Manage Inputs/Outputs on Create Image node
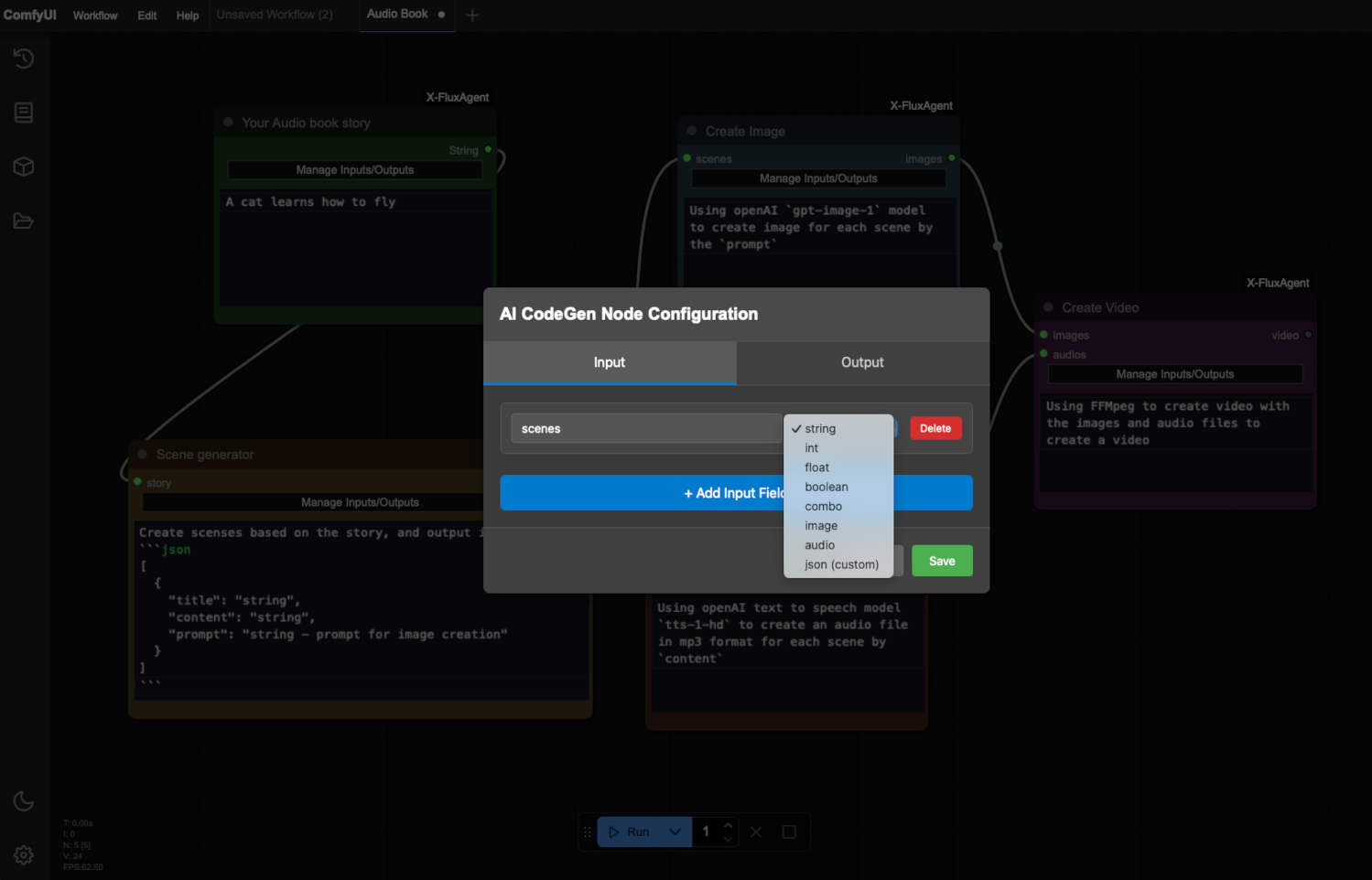The image size is (1372, 880). click(818, 178)
